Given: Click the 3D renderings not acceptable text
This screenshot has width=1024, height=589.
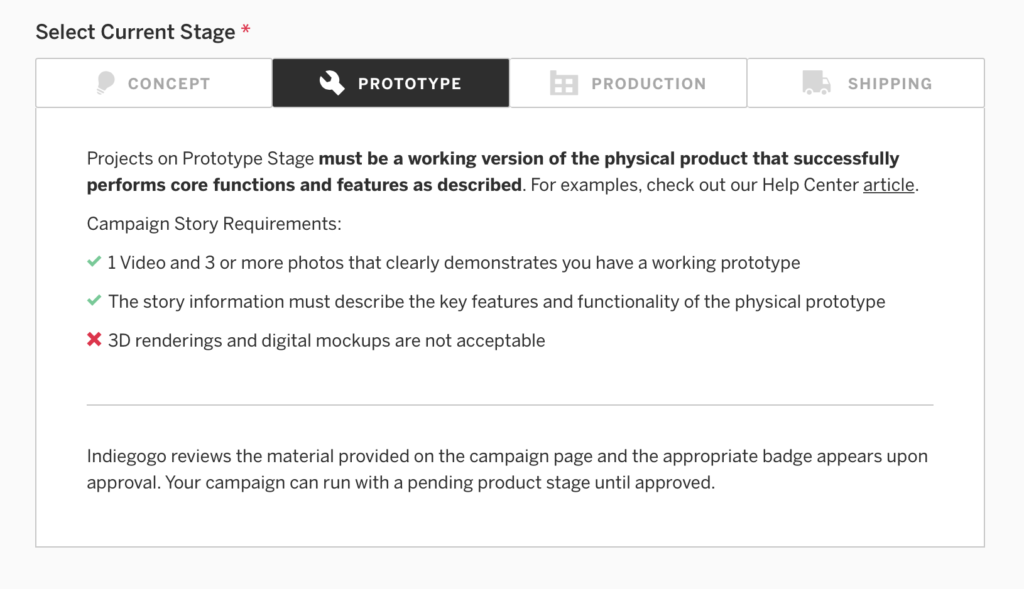Looking at the screenshot, I should click(326, 340).
